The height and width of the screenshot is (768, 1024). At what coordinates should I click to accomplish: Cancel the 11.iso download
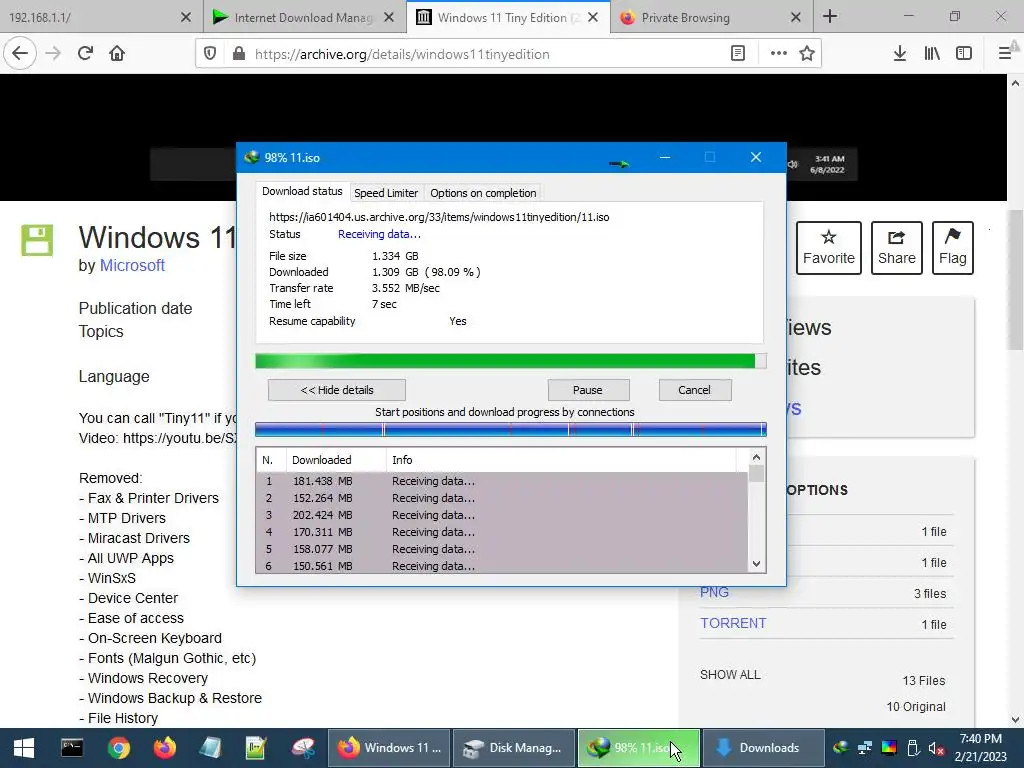click(x=694, y=390)
